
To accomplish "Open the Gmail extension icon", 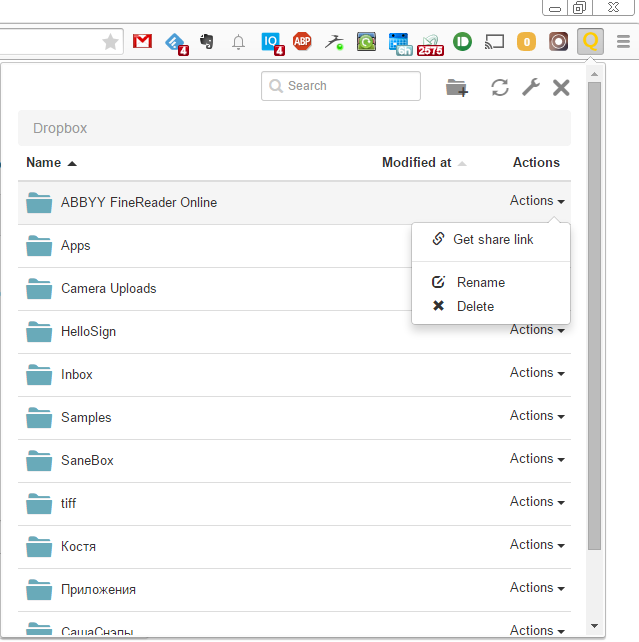I will click(x=142, y=41).
